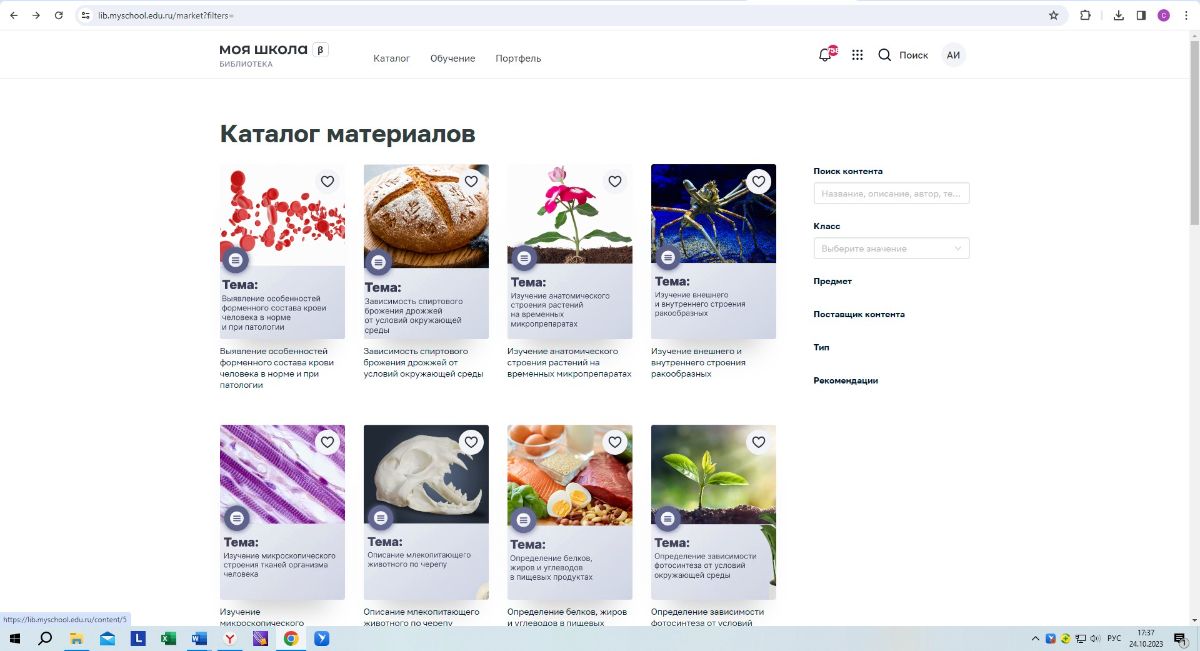The width and height of the screenshot is (1200, 651).
Task: Click the document type icon on bread card
Action: point(379,262)
